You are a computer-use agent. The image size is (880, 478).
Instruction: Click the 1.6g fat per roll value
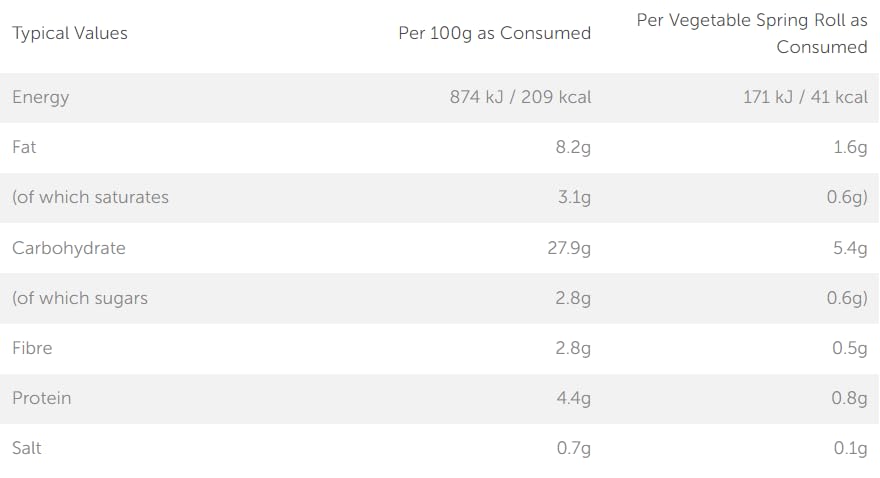pyautogui.click(x=850, y=147)
